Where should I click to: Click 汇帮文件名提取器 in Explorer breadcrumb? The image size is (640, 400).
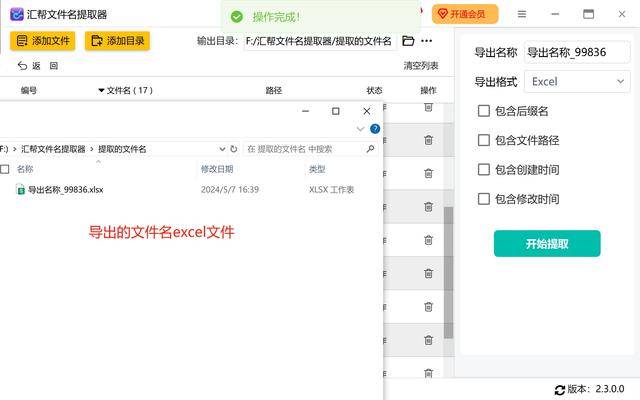(x=53, y=149)
